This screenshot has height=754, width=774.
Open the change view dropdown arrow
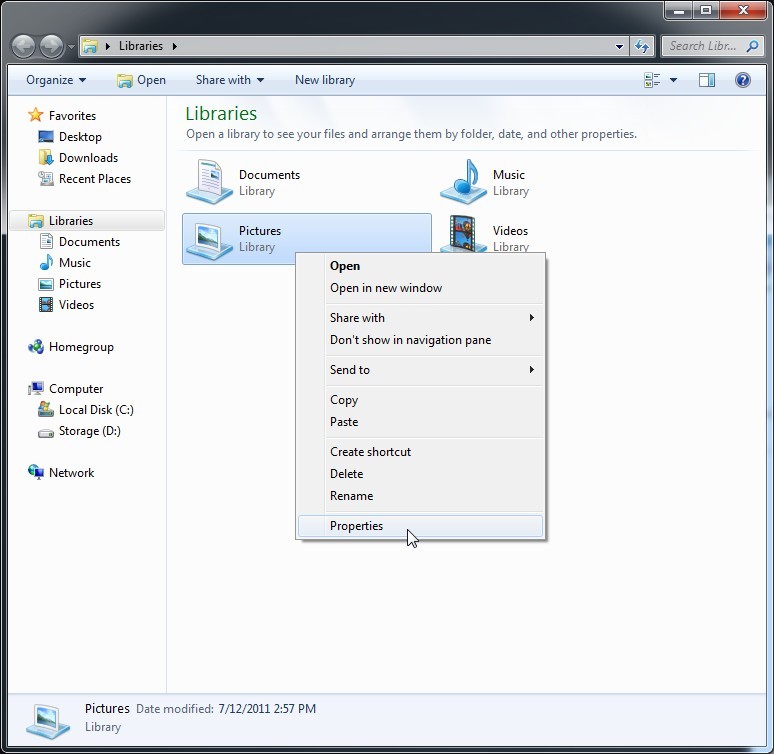click(x=673, y=80)
